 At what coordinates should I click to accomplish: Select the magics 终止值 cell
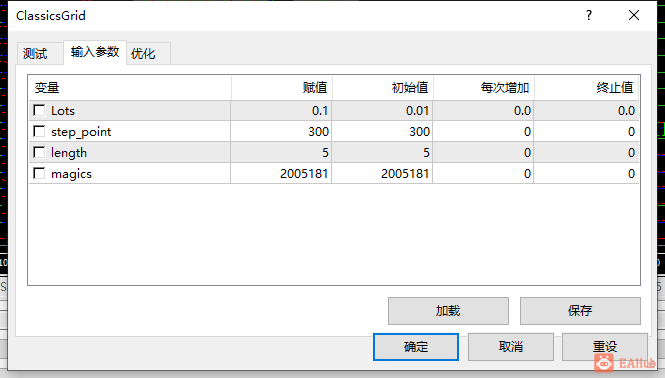(587, 174)
